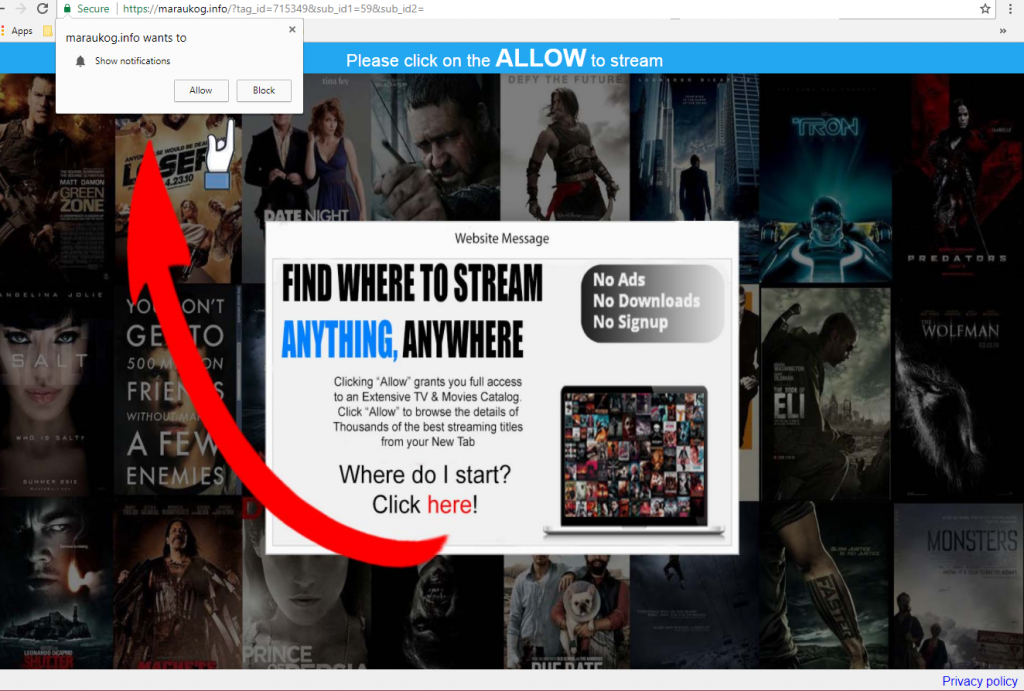Open the Chrome menu with three dots
The width and height of the screenshot is (1024, 691).
pos(1011,9)
